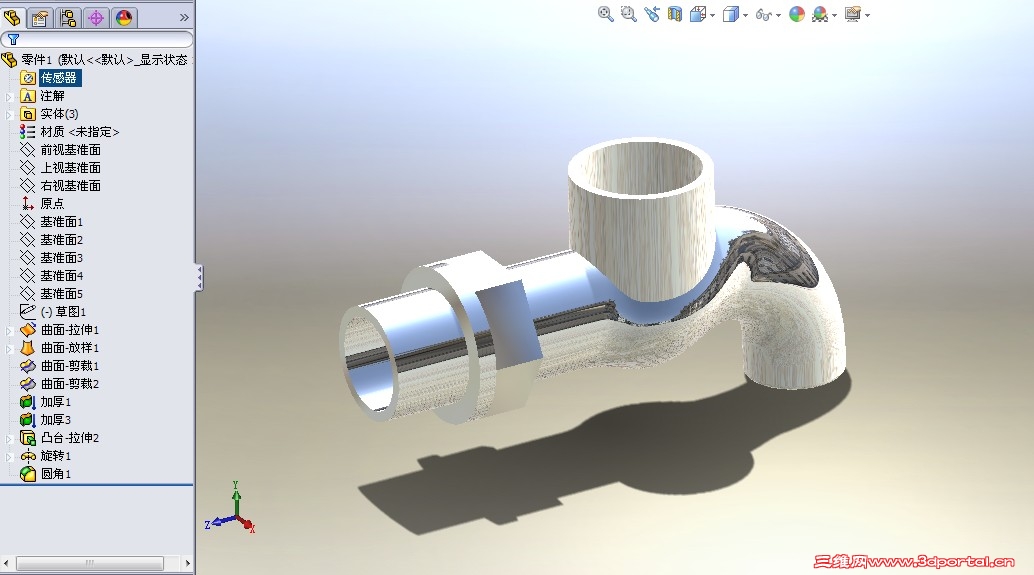Open the DimXpertManager tab
Image resolution: width=1034 pixels, height=575 pixels.
tap(96, 18)
